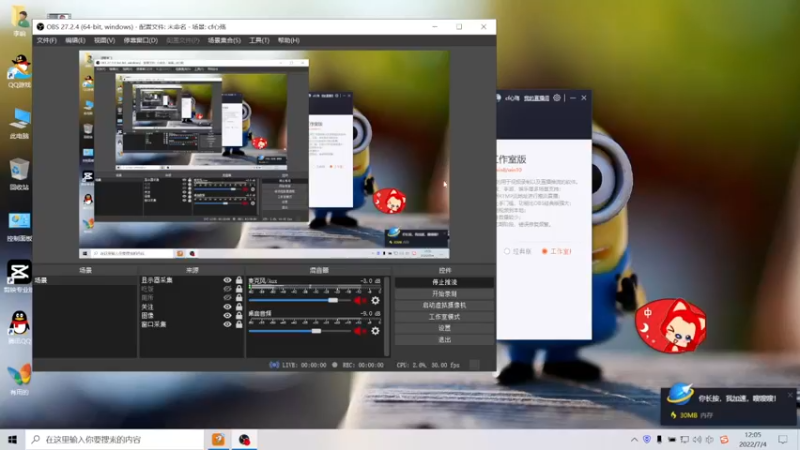Viewport: 800px width, 450px height.
Task: Open the 帮助(H) menu
Action: 288,40
